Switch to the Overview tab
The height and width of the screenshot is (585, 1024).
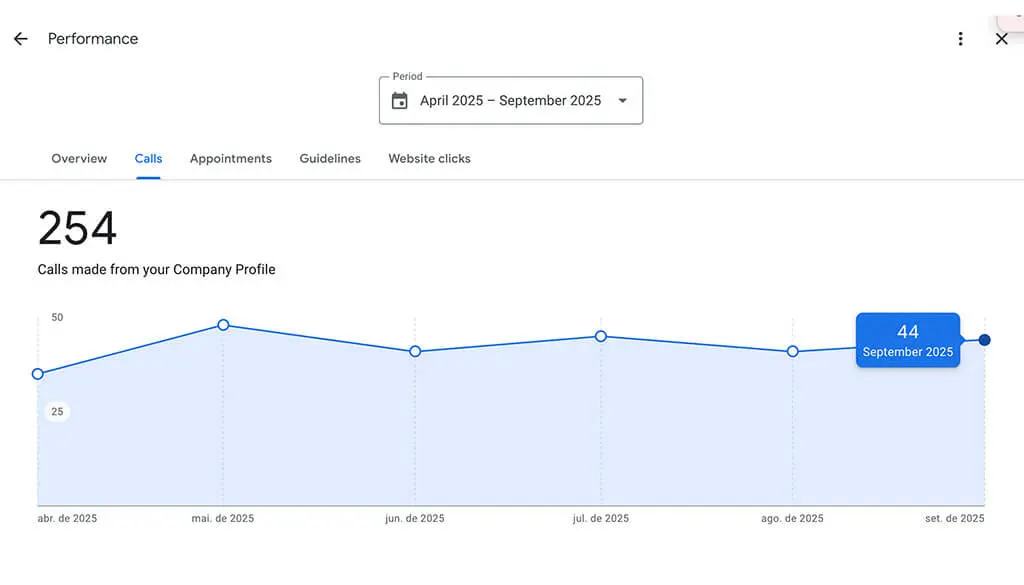[x=79, y=158]
